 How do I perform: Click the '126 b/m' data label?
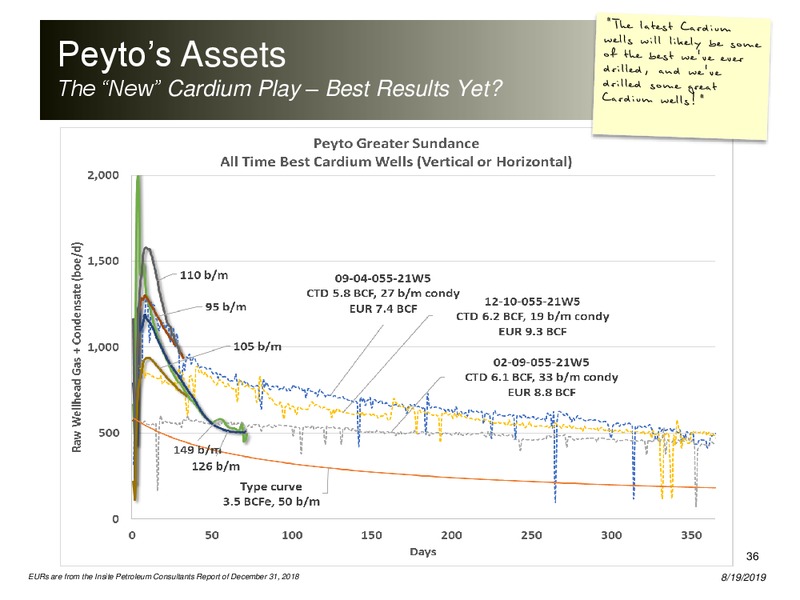pos(216,466)
